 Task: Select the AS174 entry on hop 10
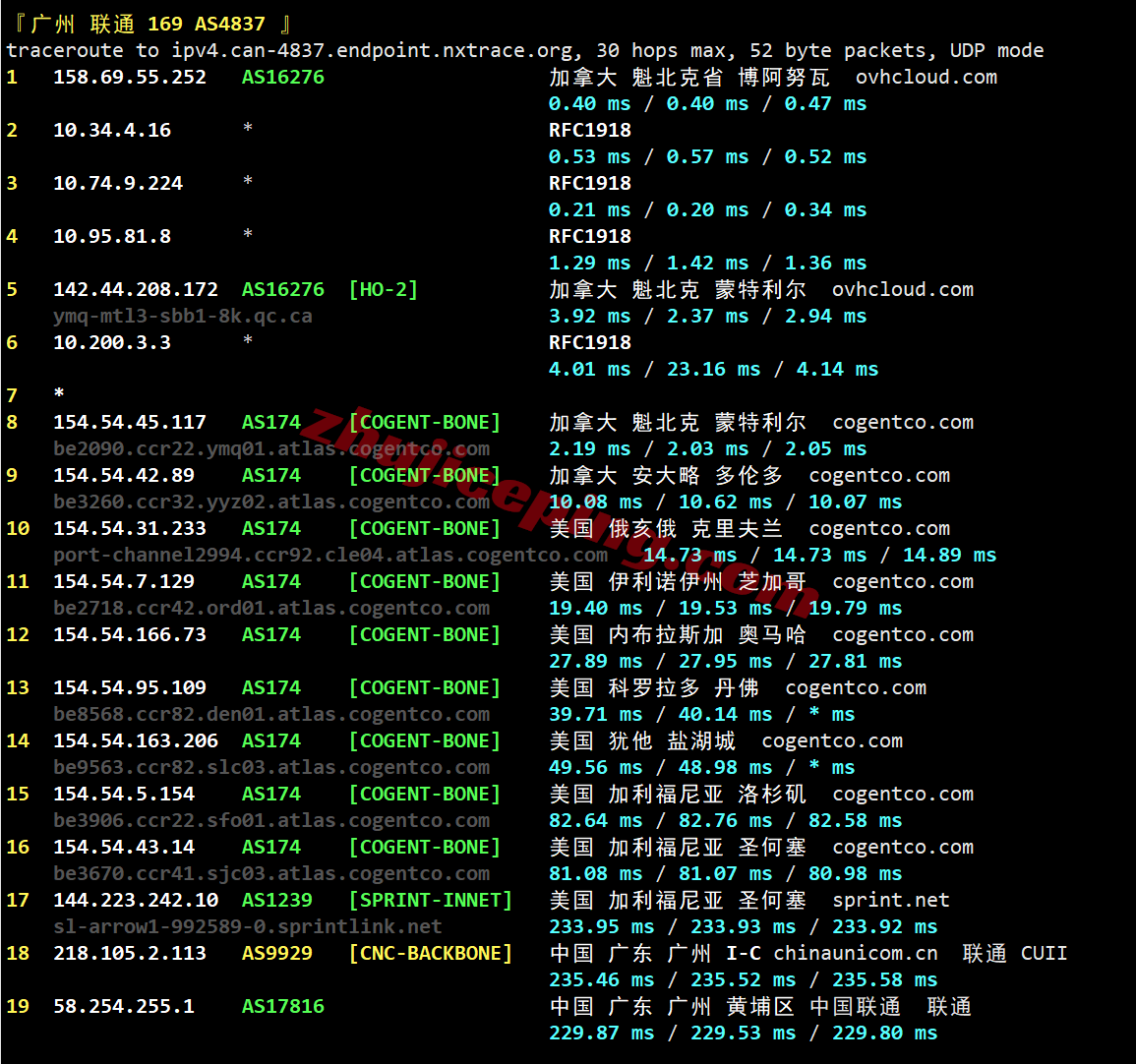270,528
